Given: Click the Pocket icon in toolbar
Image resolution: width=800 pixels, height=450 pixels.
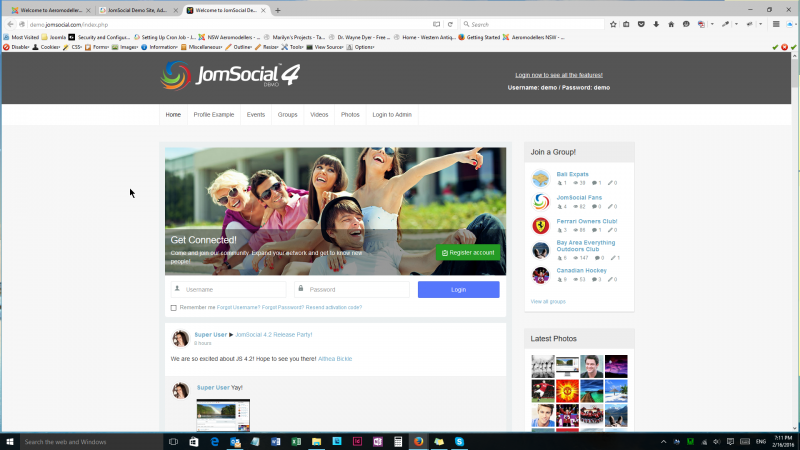Looking at the screenshot, I should [x=641, y=24].
